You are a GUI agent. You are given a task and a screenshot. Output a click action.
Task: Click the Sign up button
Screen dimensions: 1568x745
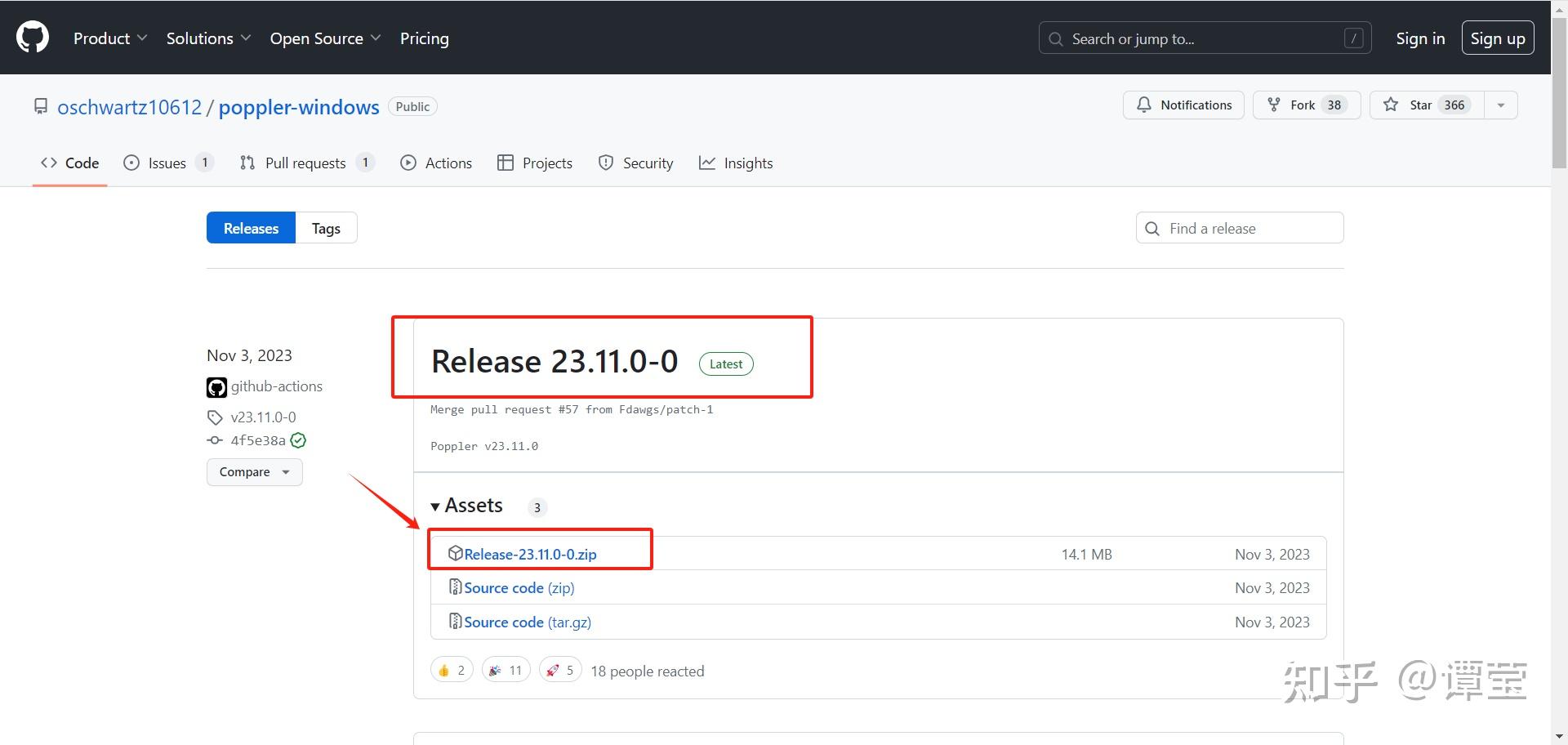(x=1498, y=38)
